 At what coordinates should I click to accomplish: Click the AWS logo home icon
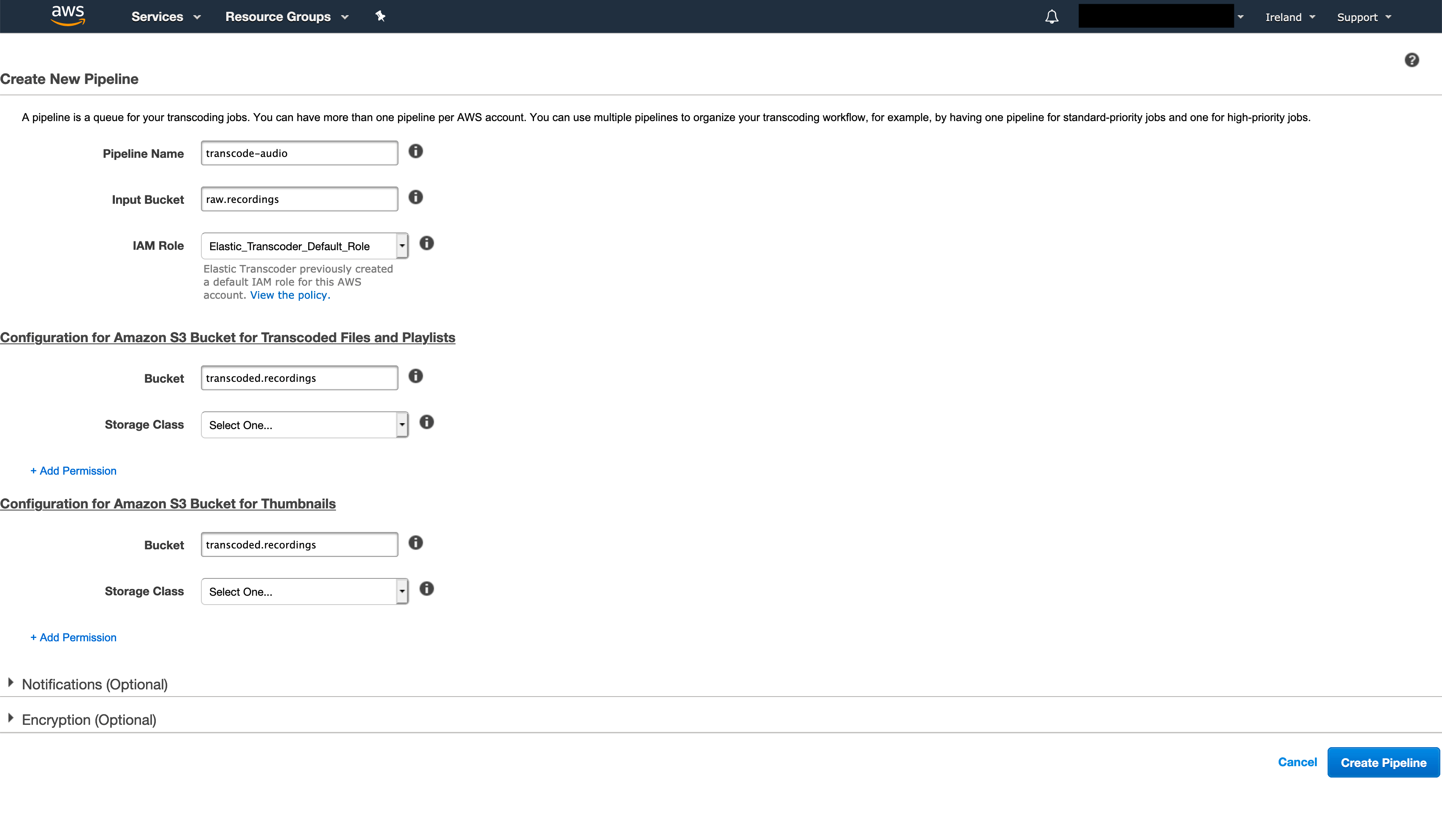point(68,16)
